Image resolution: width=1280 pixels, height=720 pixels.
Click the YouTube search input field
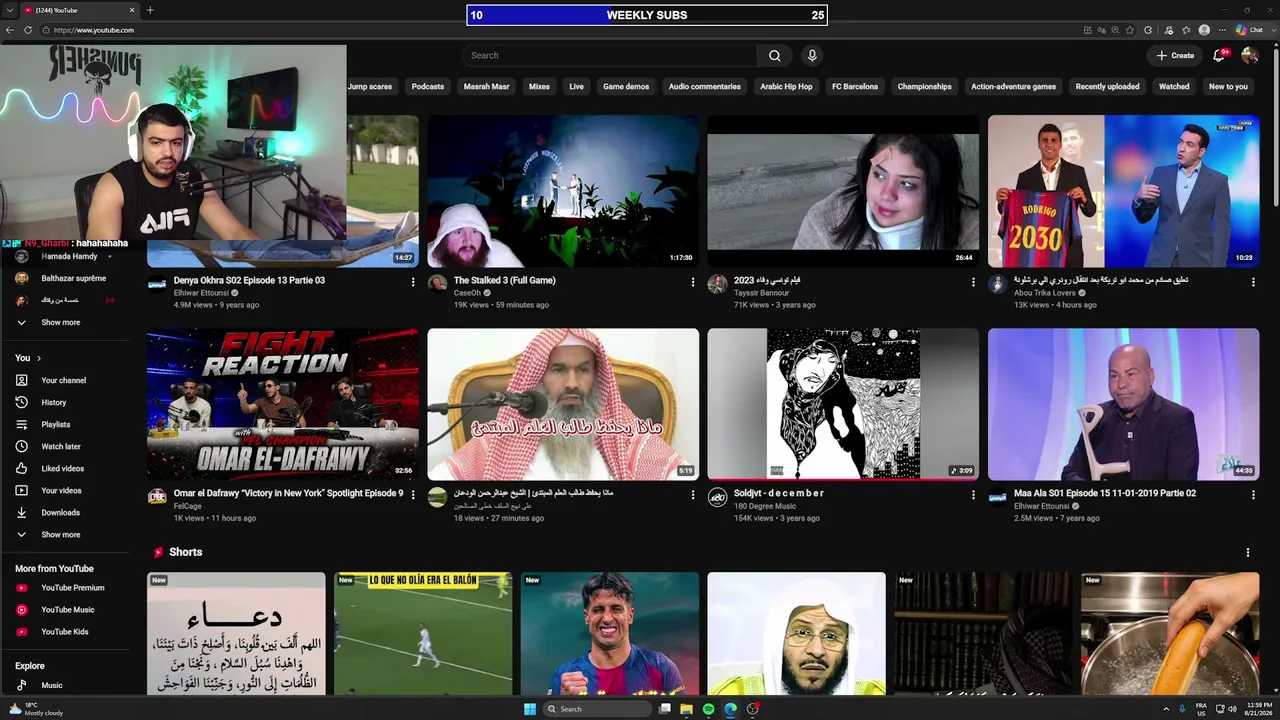click(x=610, y=56)
